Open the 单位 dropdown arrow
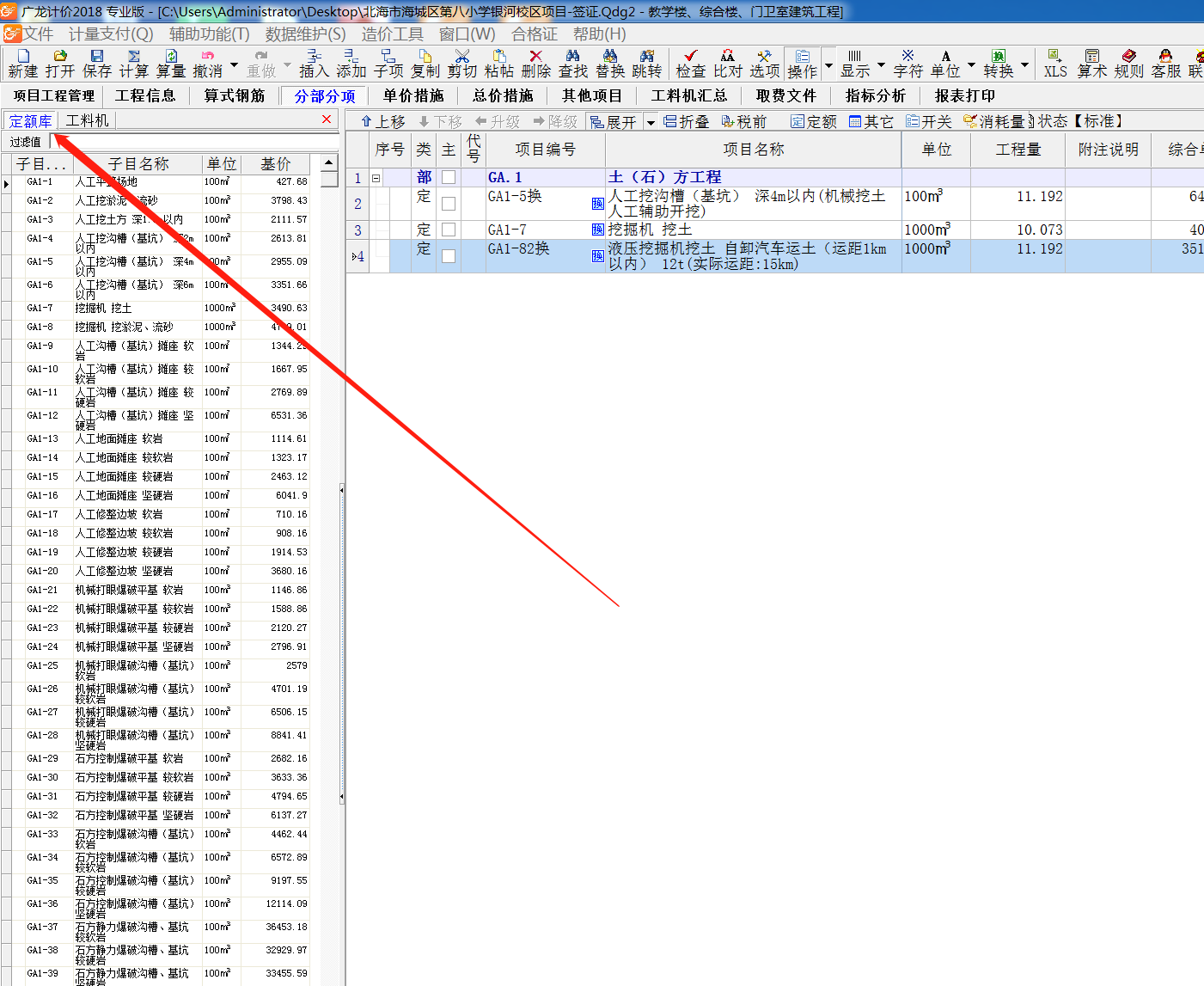The width and height of the screenshot is (1204, 986). (971, 64)
